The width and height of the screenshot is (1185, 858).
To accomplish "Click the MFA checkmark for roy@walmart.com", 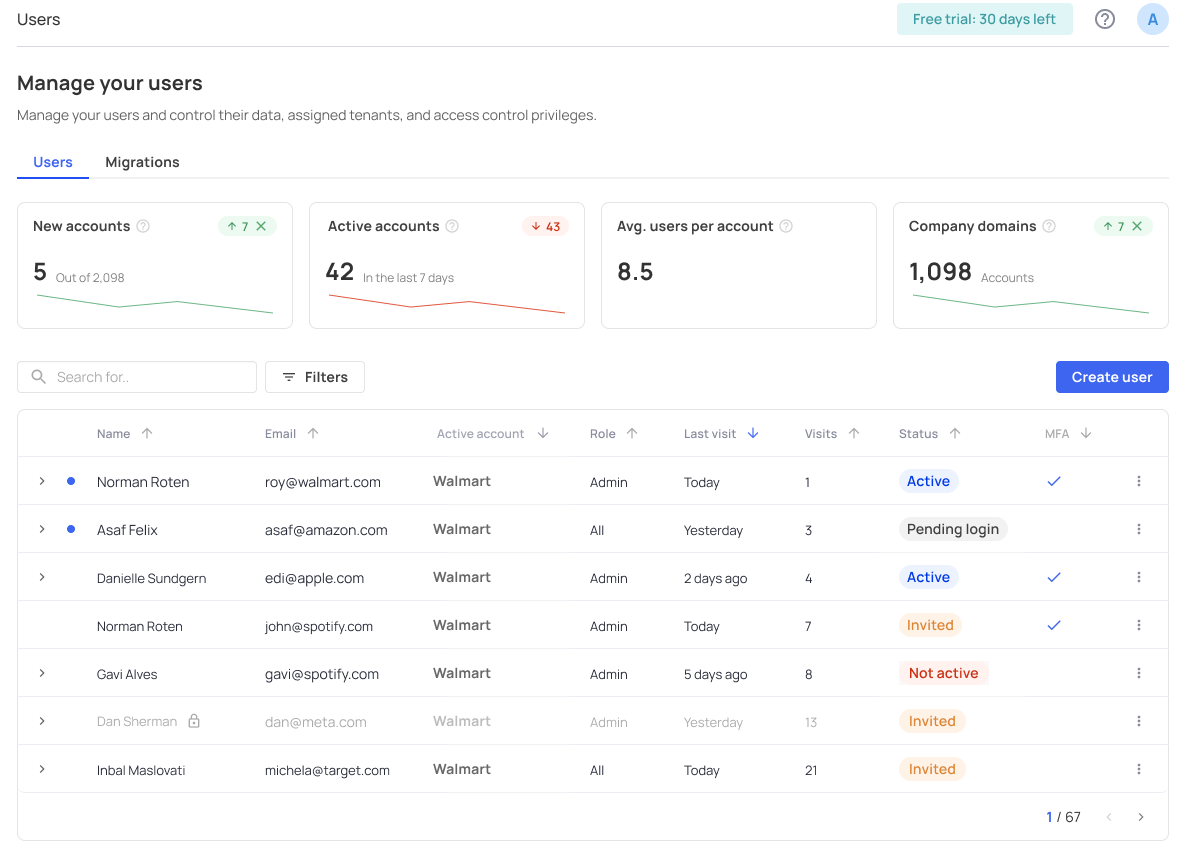I will point(1053,481).
